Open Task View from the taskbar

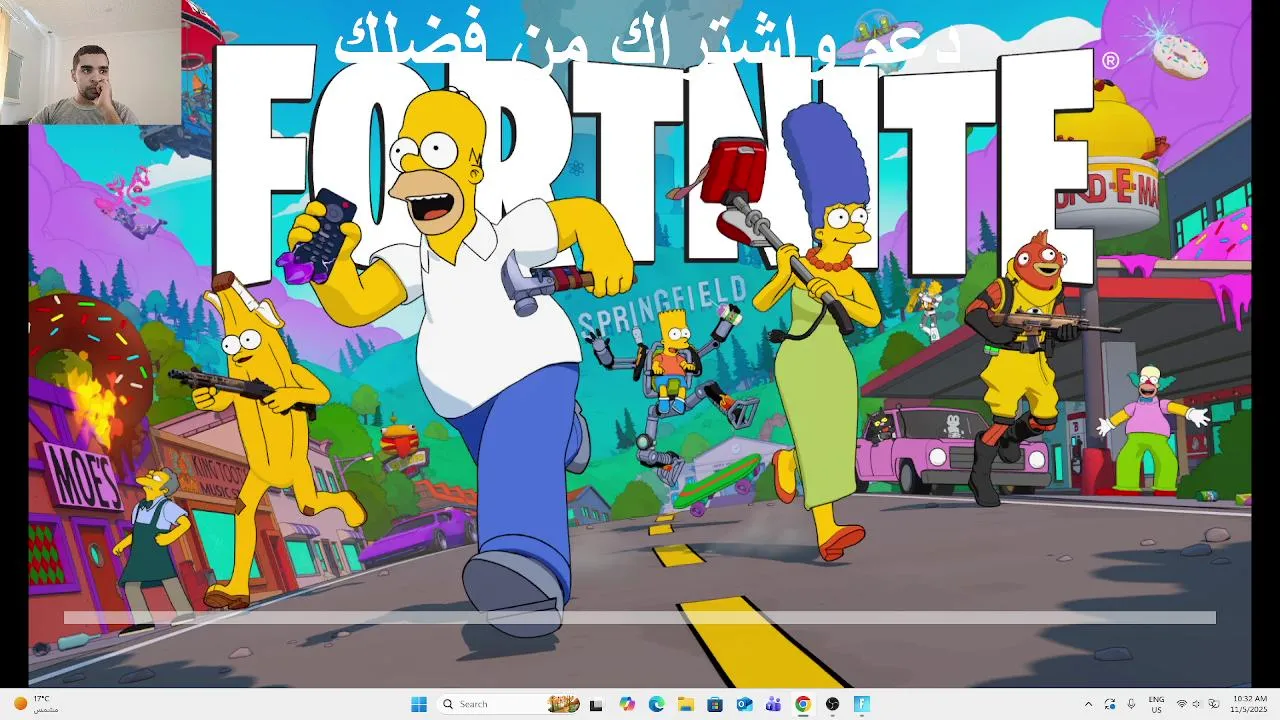click(597, 704)
